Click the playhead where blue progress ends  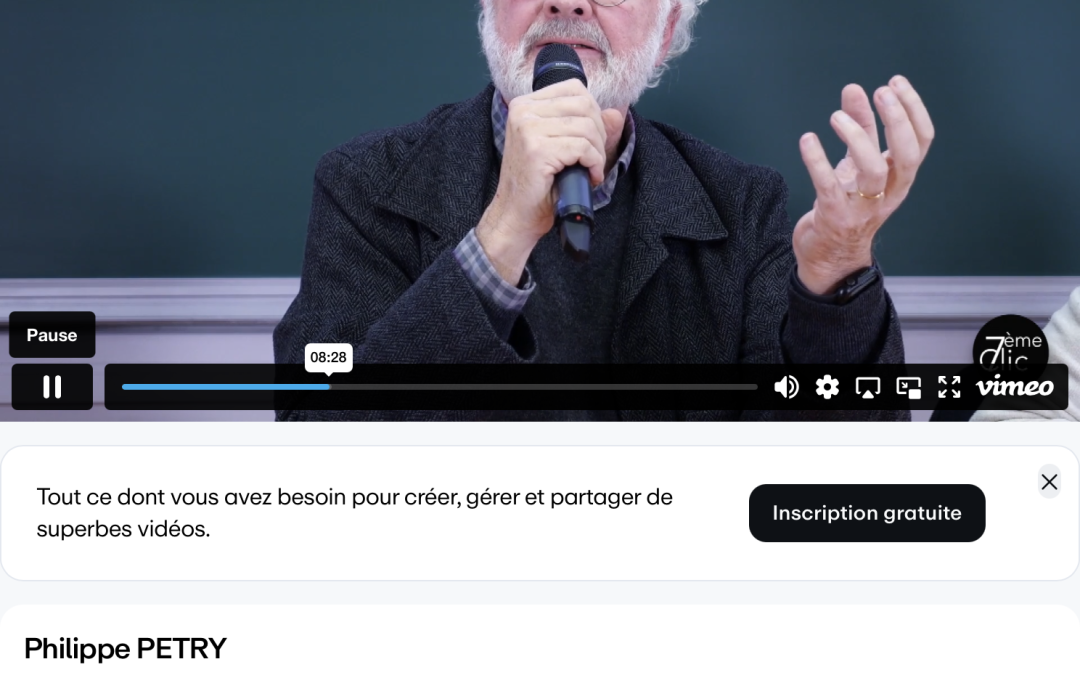point(329,387)
